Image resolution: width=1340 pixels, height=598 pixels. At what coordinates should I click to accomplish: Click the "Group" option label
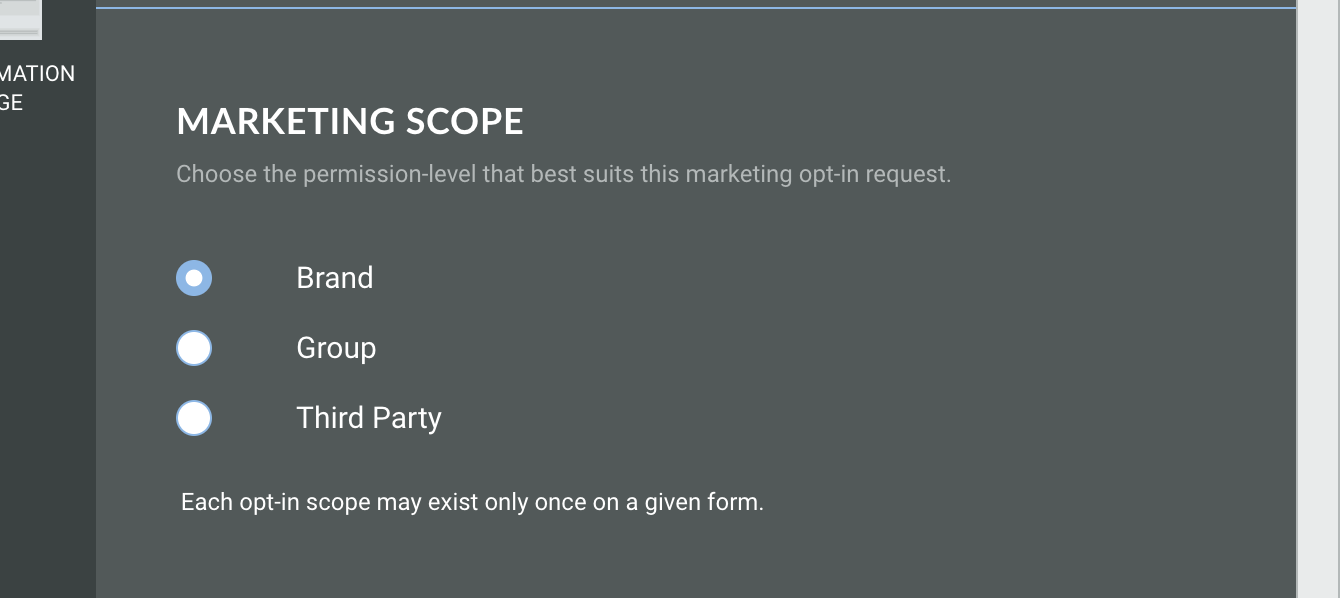[336, 348]
